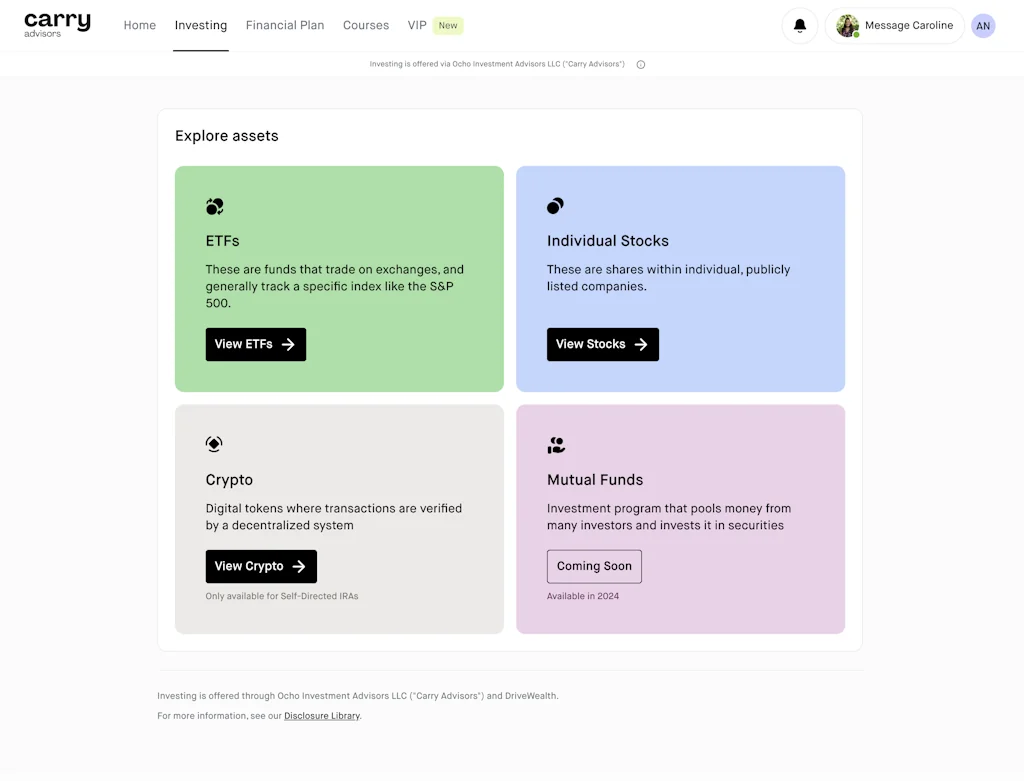Open the Disclosure Library link
Image resolution: width=1024 pixels, height=781 pixels.
(322, 716)
